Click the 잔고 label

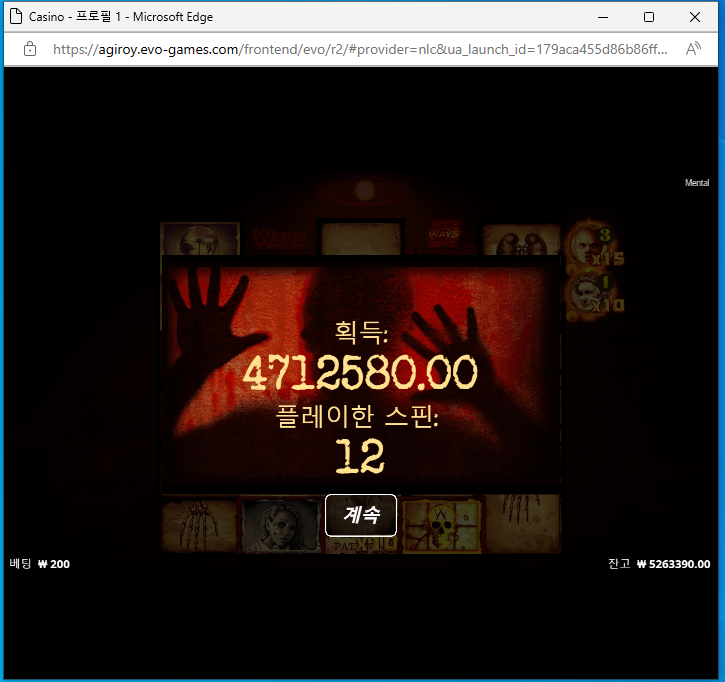tap(619, 564)
